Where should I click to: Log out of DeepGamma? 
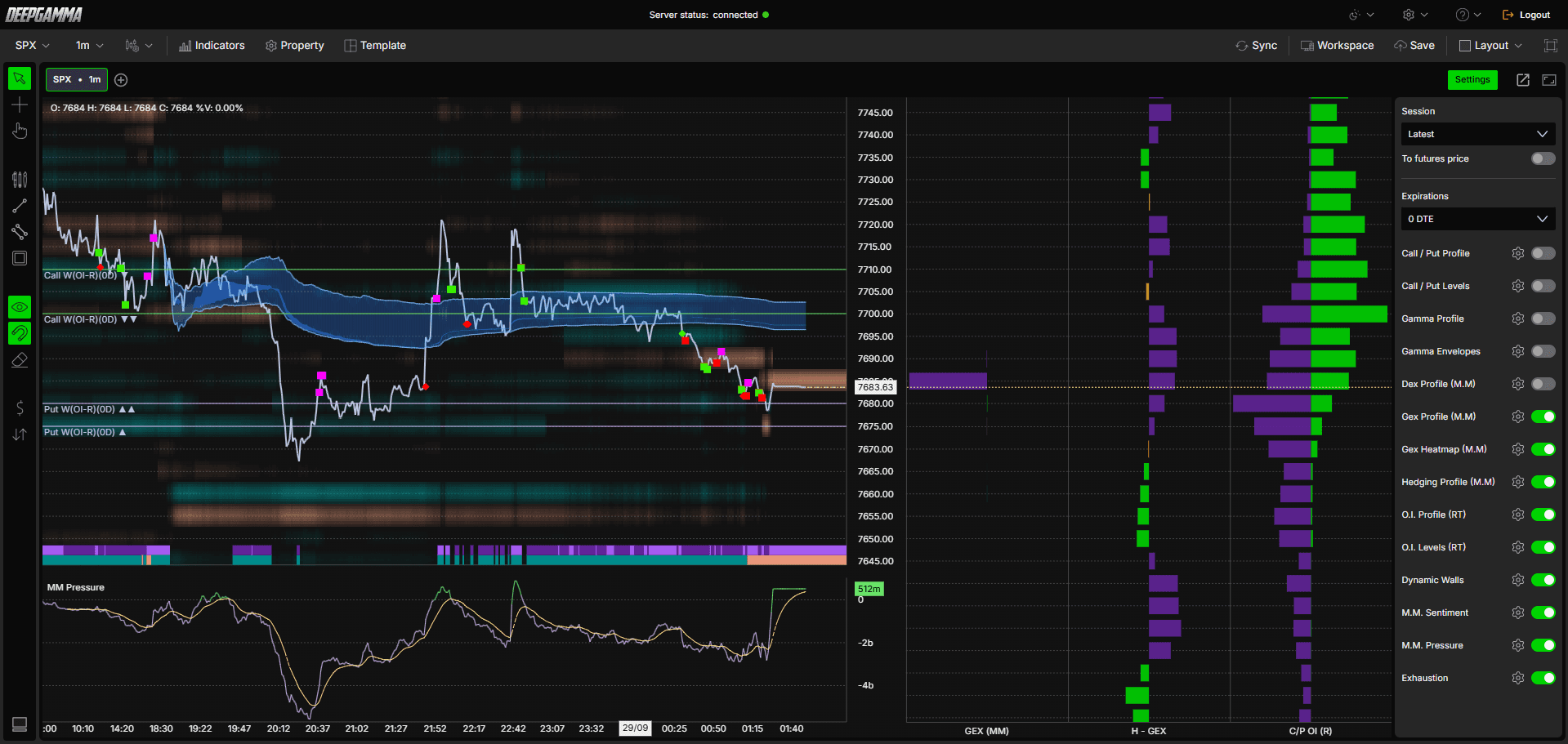tap(1526, 15)
